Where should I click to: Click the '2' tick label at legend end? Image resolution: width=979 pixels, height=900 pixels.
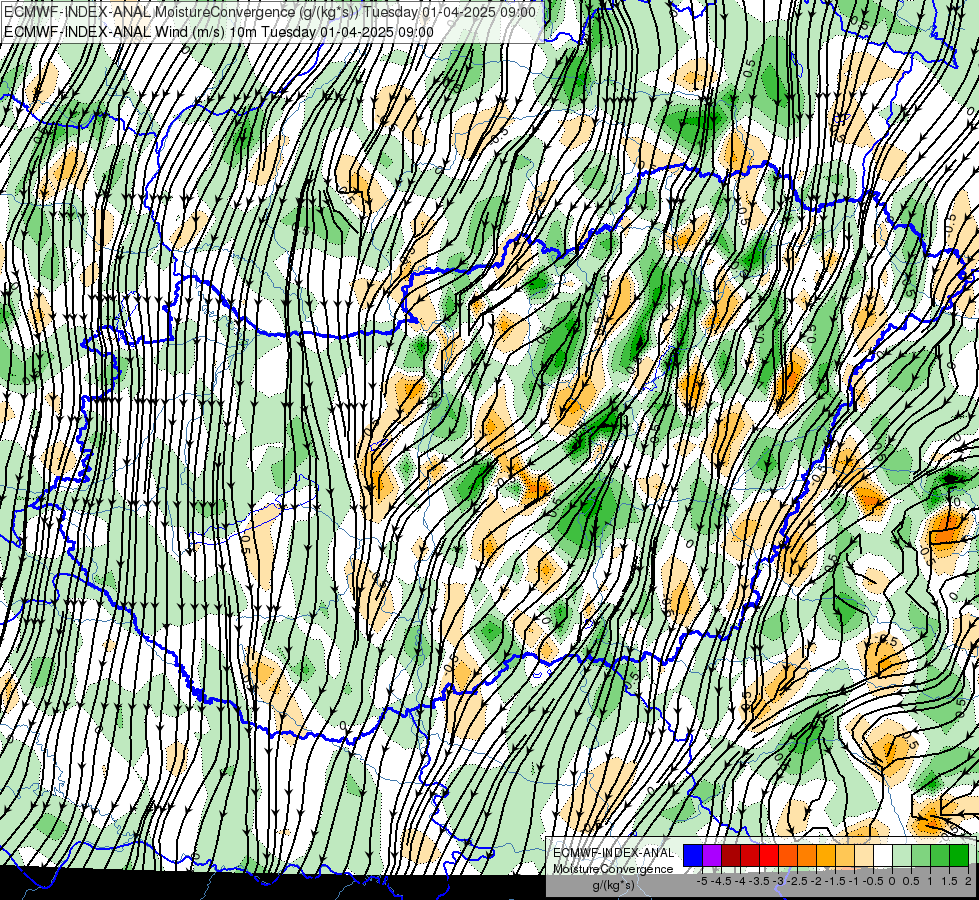coord(968,881)
